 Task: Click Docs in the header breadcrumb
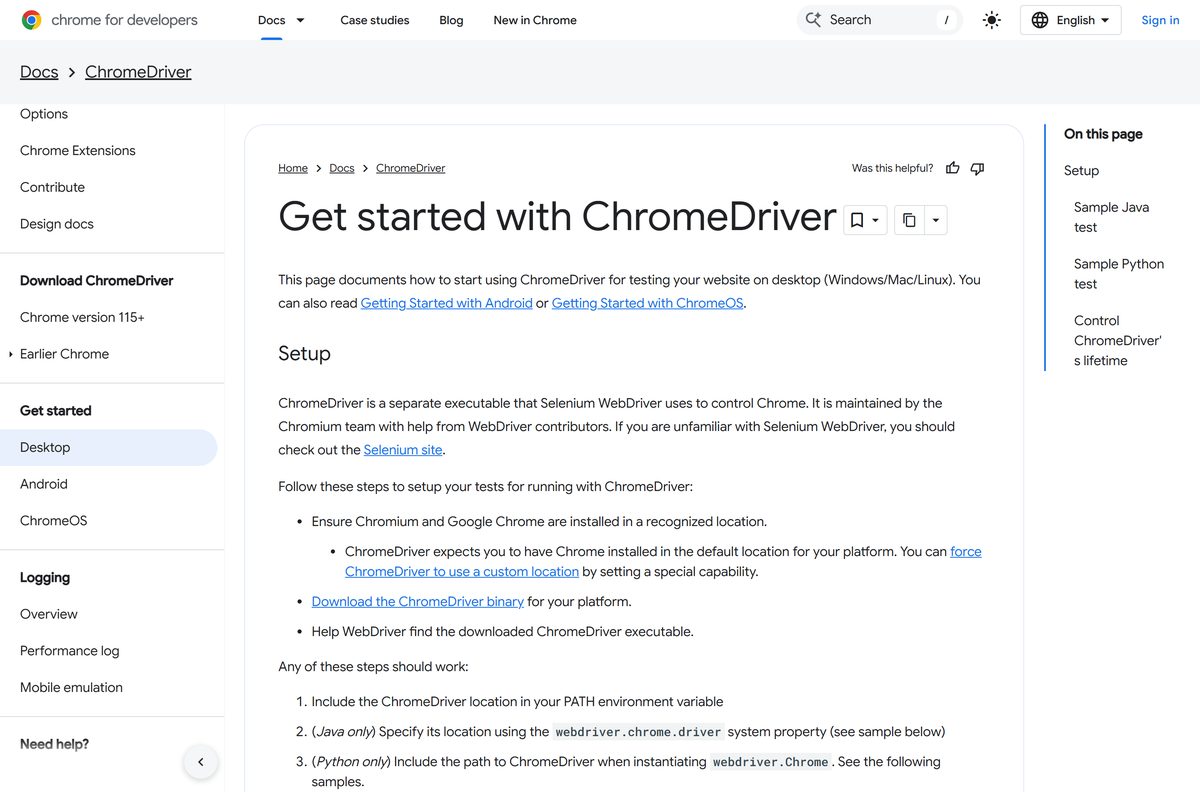click(x=39, y=72)
